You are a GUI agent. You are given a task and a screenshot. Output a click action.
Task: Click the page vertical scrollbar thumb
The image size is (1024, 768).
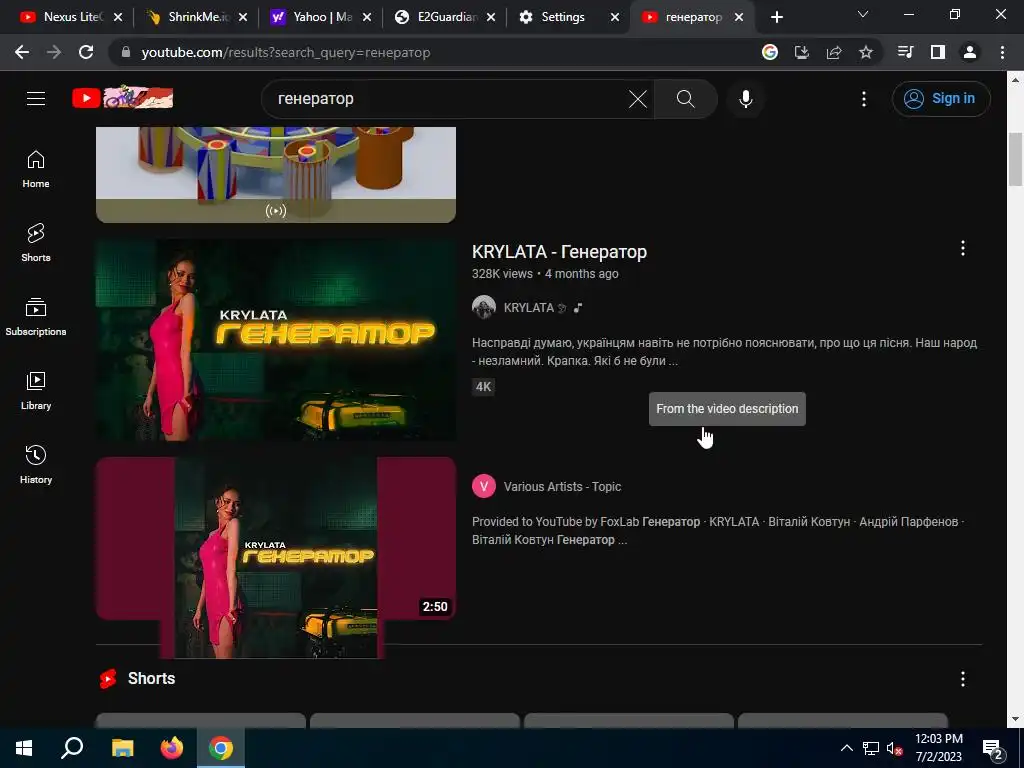pyautogui.click(x=1015, y=159)
